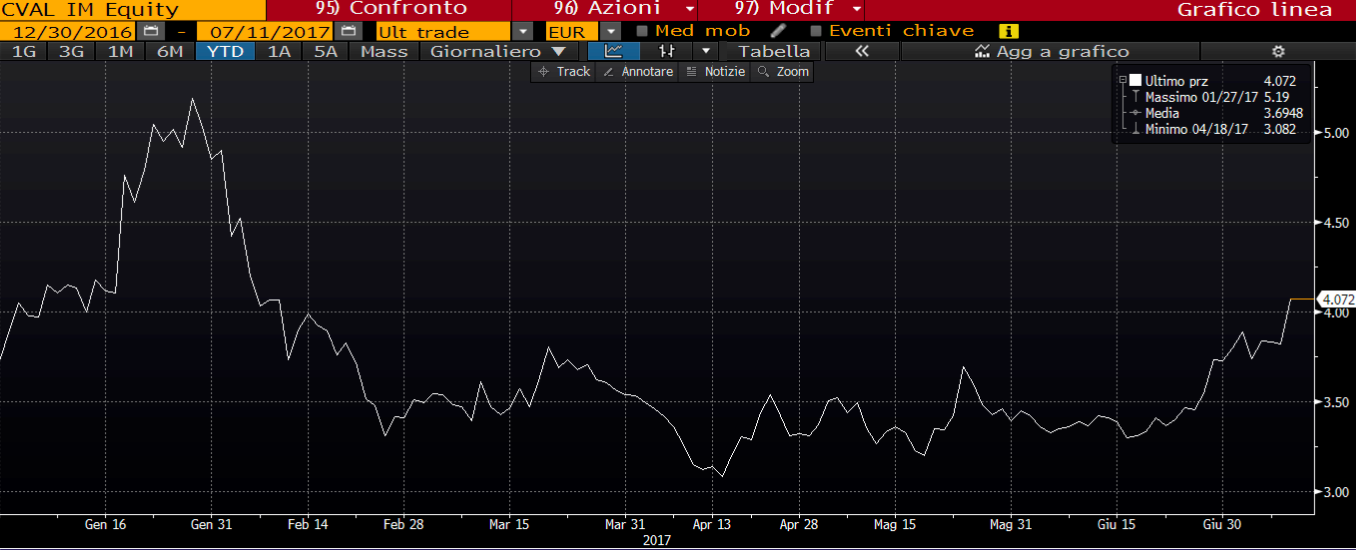Viewport: 1356px width, 550px height.
Task: Select the 6M range tab
Action: (x=170, y=51)
